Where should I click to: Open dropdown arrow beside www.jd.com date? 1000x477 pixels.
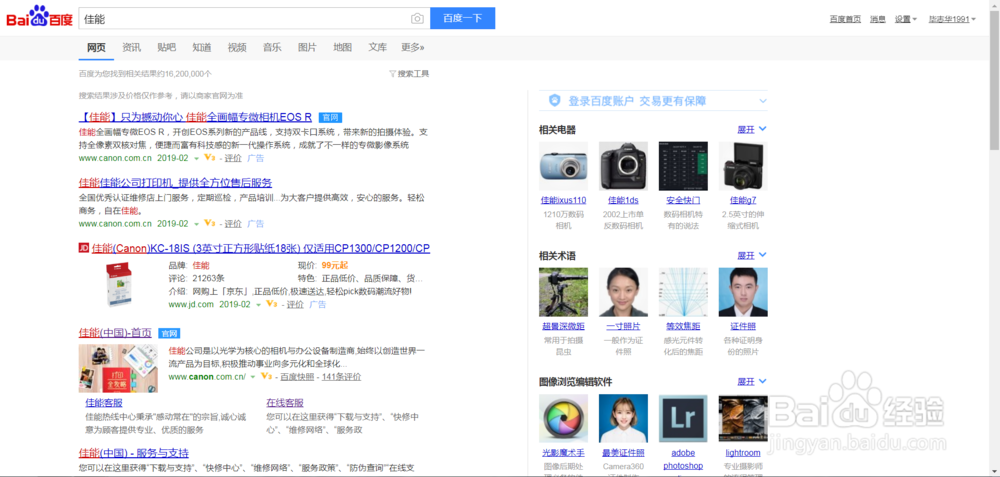(x=258, y=305)
